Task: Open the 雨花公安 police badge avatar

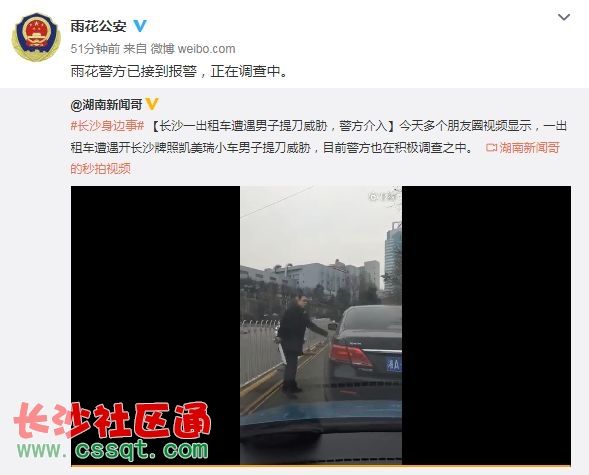Action: (x=36, y=37)
